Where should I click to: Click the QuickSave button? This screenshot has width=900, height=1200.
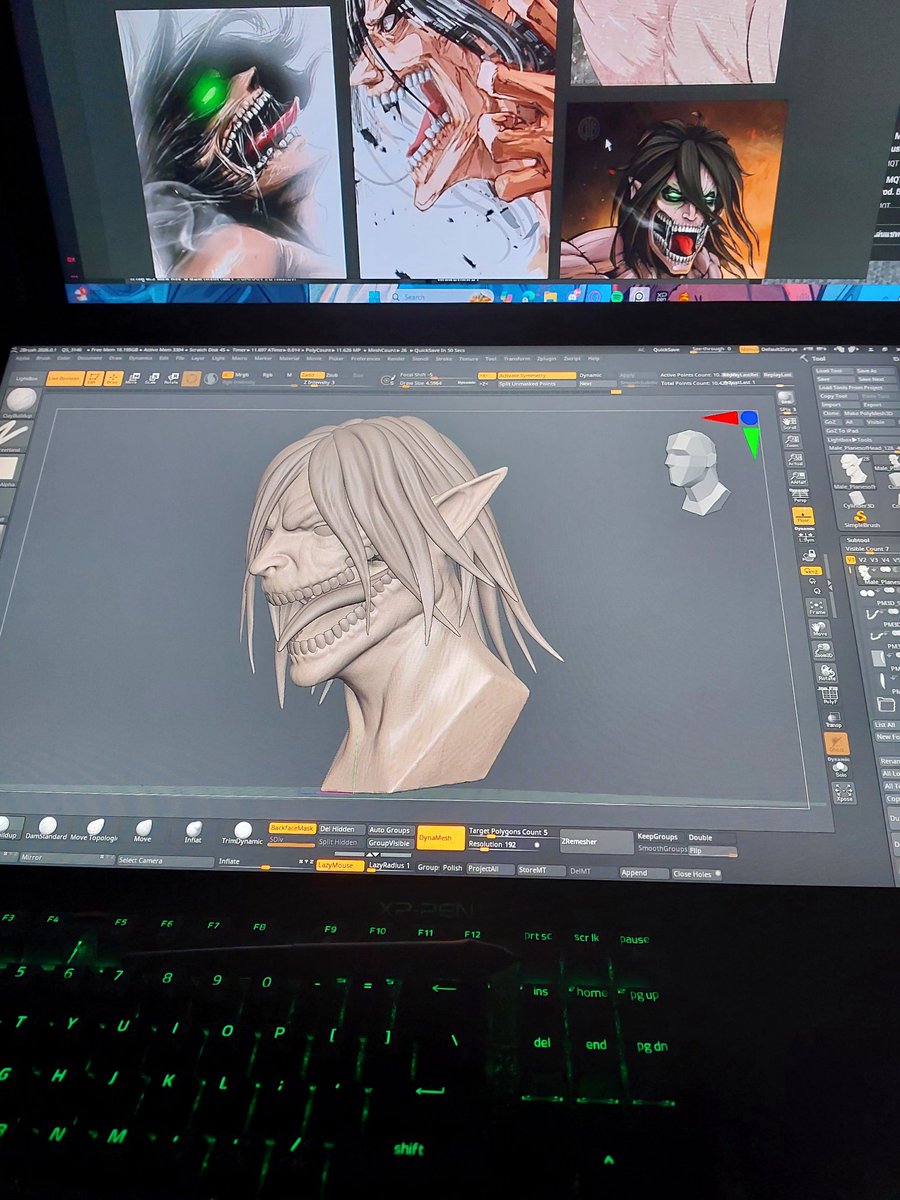point(666,350)
